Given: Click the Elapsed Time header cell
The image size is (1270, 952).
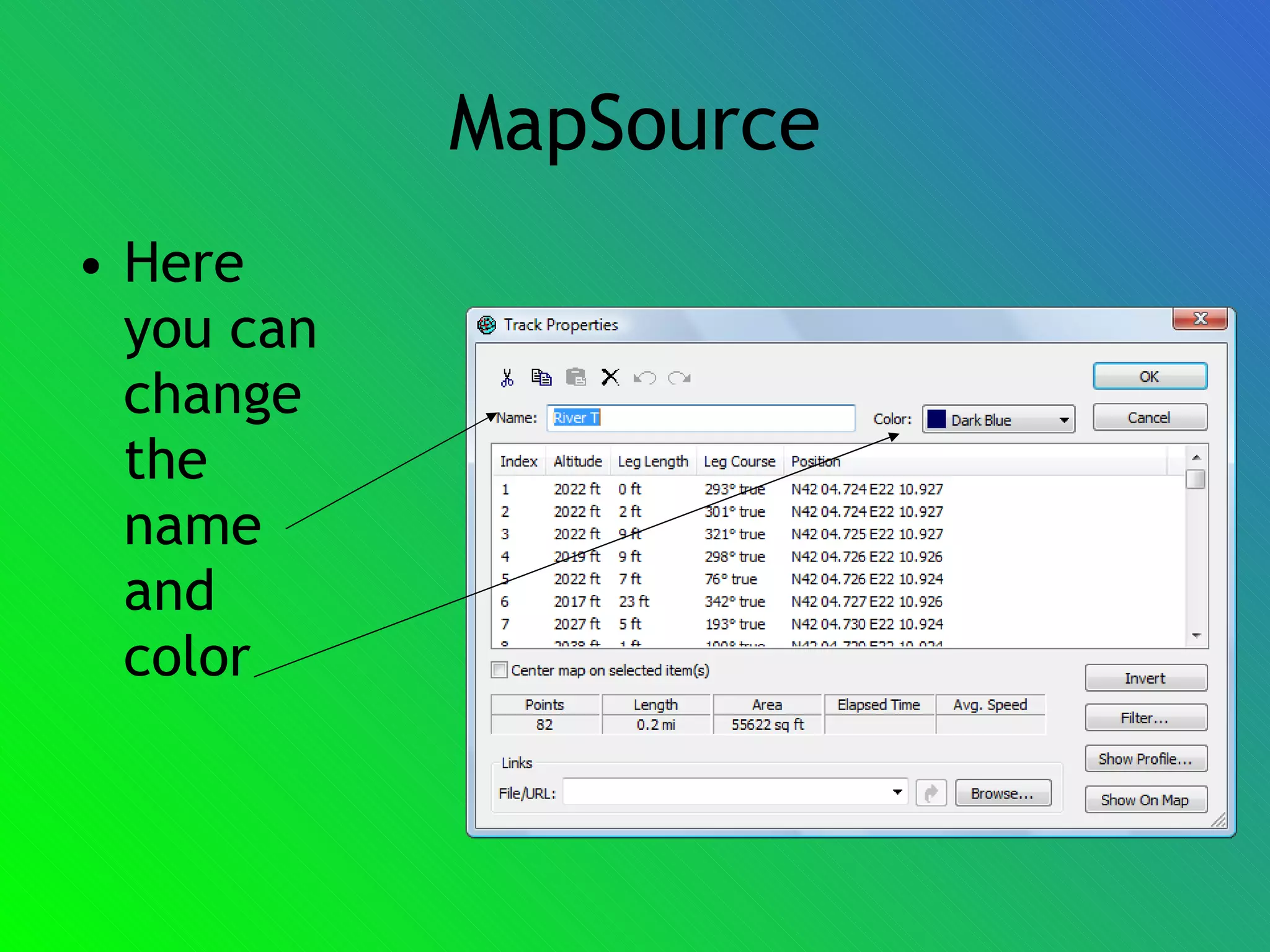Looking at the screenshot, I should pyautogui.click(x=879, y=705).
